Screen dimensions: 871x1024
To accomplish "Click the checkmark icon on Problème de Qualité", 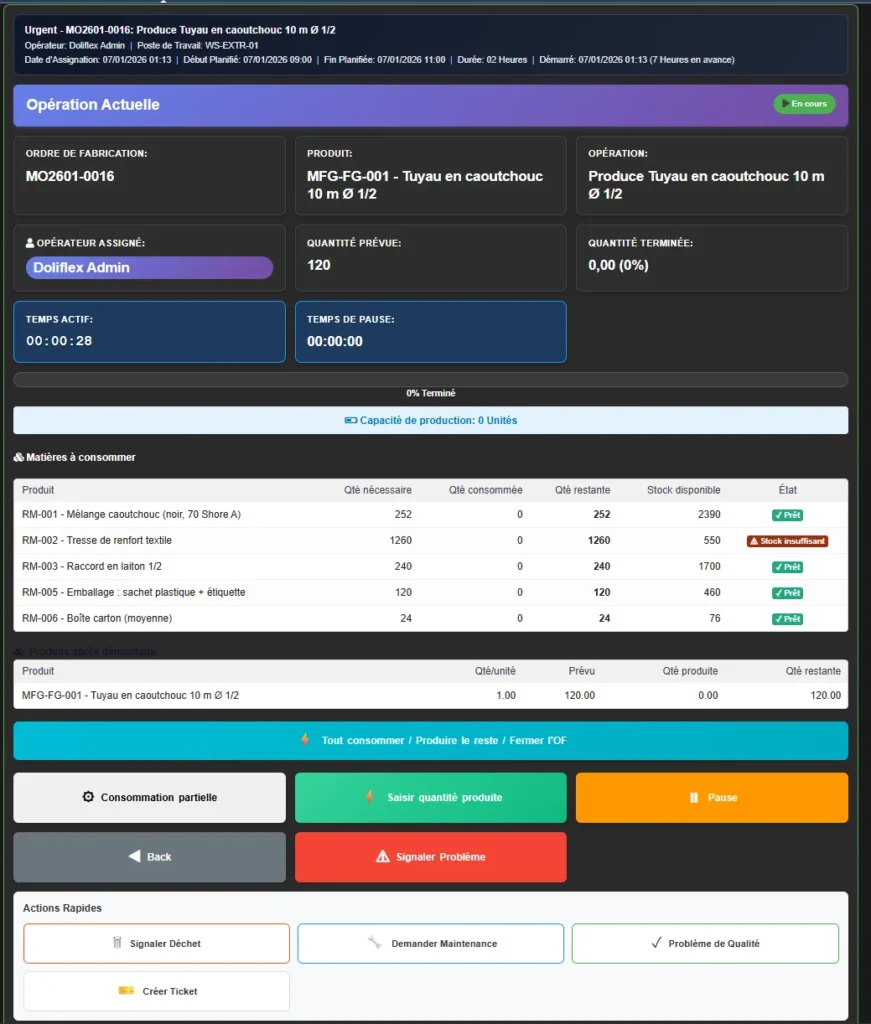I will (656, 943).
